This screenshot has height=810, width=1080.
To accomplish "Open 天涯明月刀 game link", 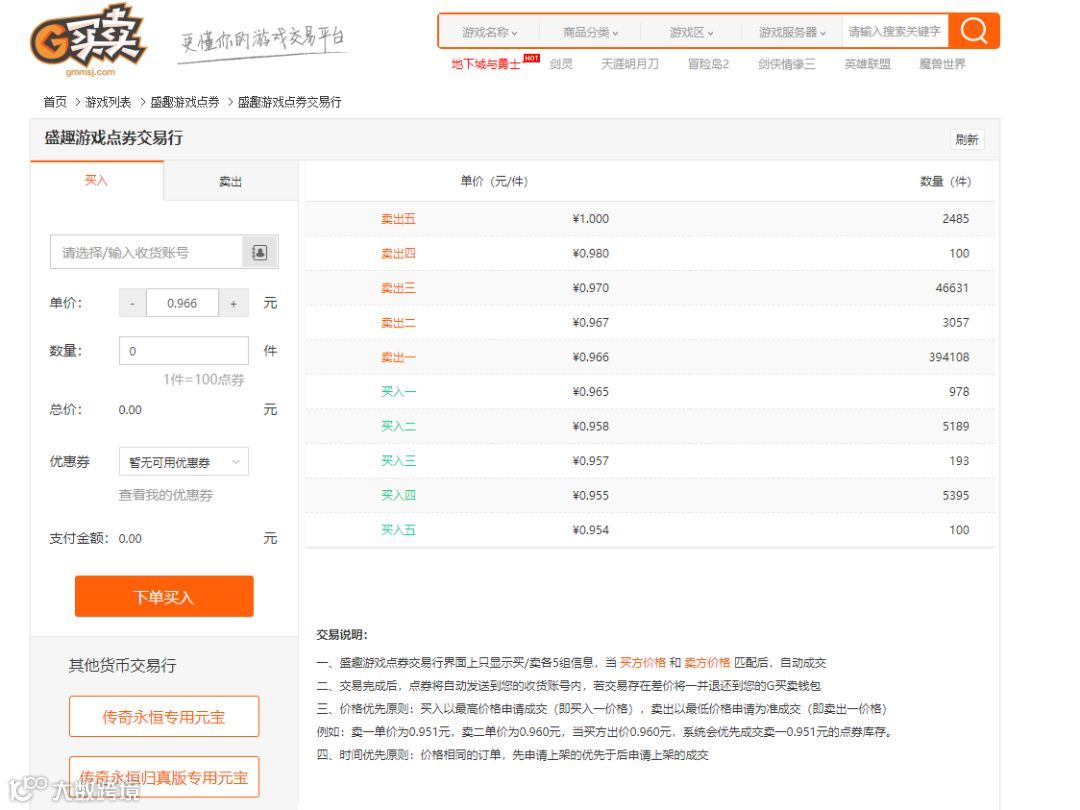I will point(630,64).
